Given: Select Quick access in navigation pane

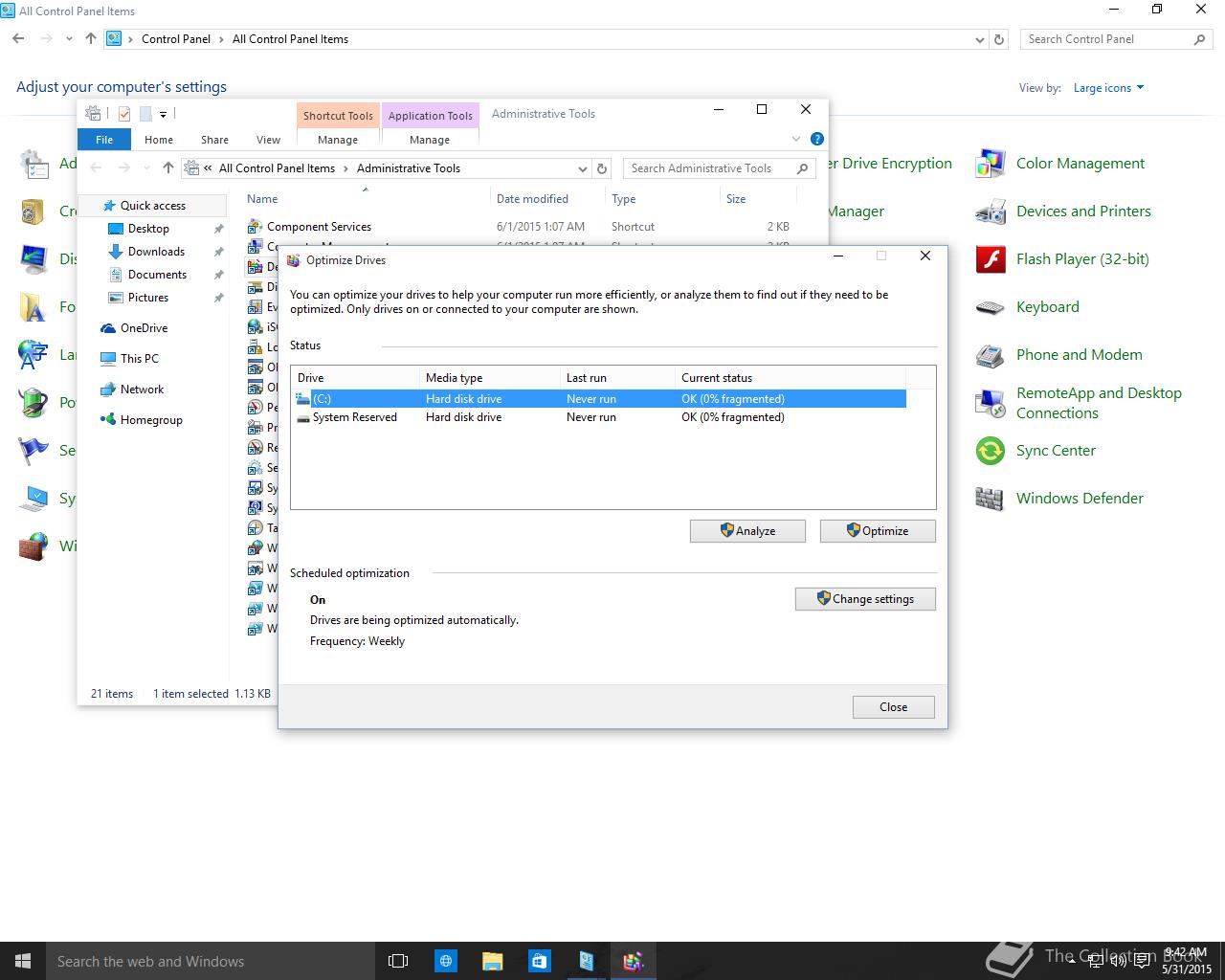Looking at the screenshot, I should [x=153, y=206].
